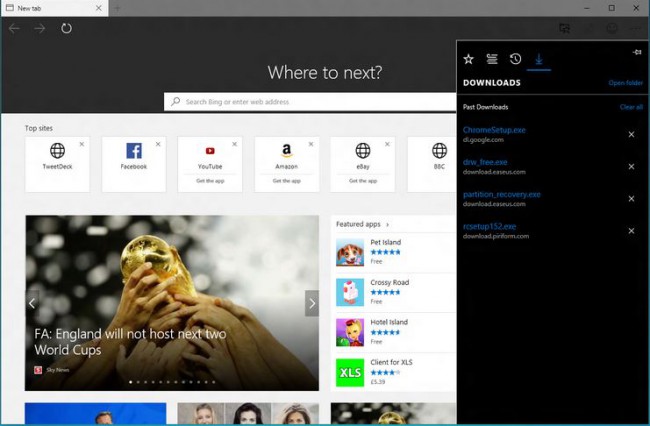Screen dimensions: 650x426
Task: Select second dot in news carousel indicator
Action: tap(138, 382)
